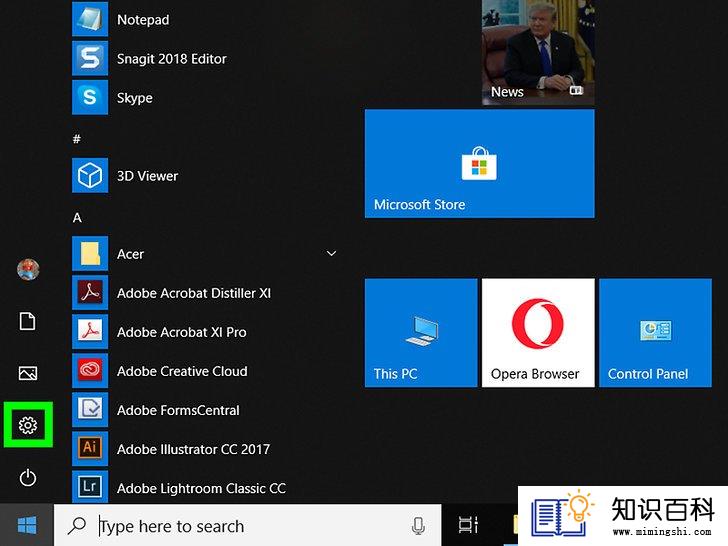The height and width of the screenshot is (546, 728).
Task: Launch Adobe Lightroom Classic CC label
Action: click(x=202, y=488)
